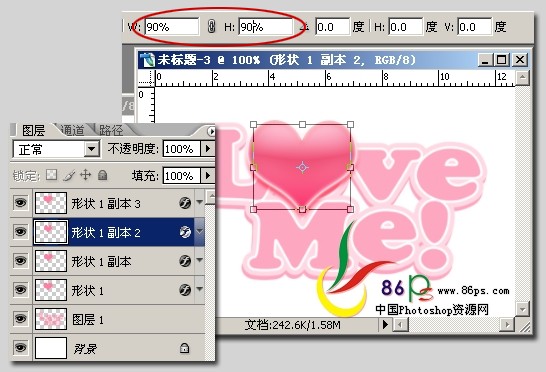Image resolution: width=546 pixels, height=372 pixels.
Task: Toggle the link width-height chain icon
Action: (x=211, y=26)
